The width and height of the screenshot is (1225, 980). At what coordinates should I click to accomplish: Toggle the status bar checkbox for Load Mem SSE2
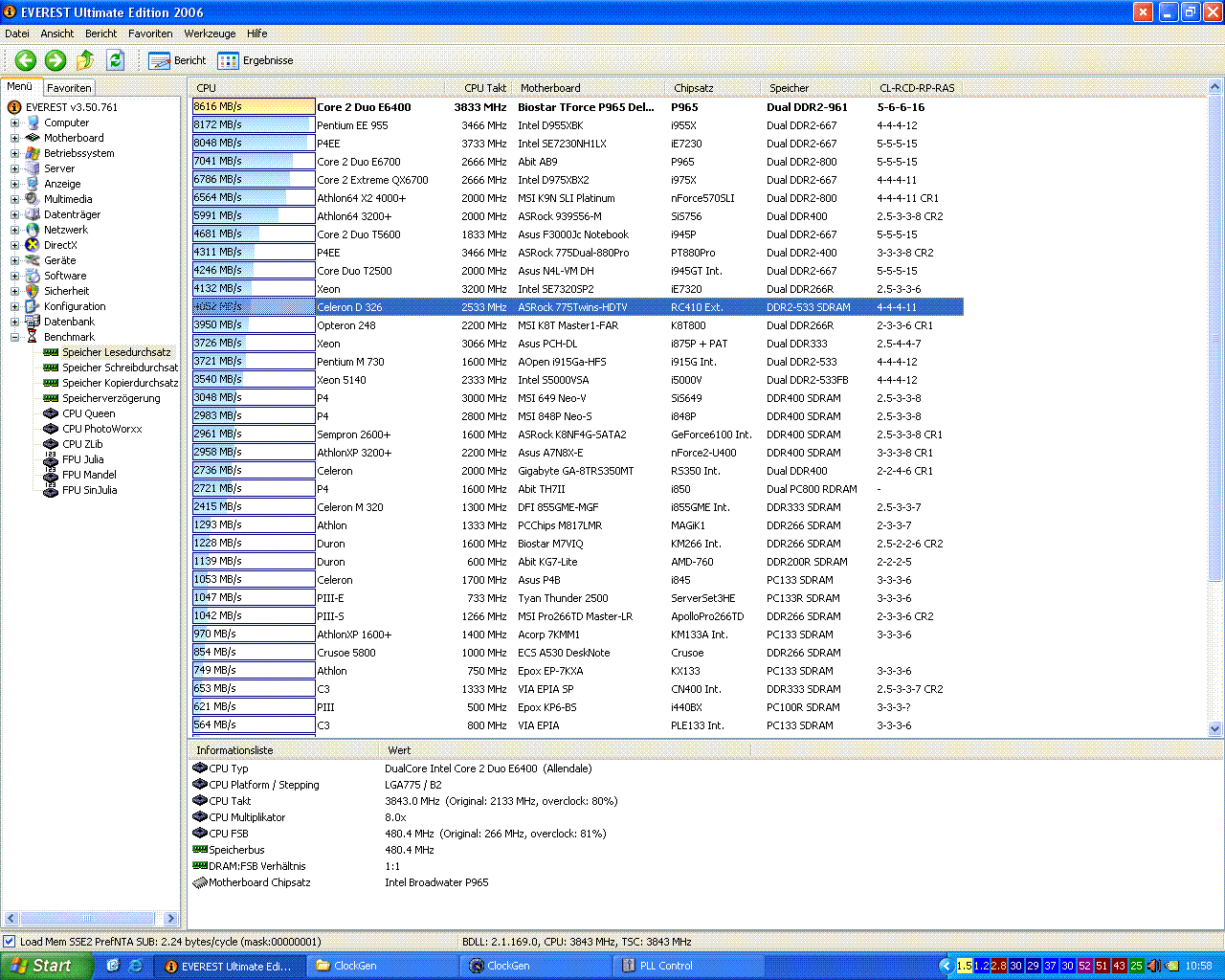pos(10,942)
